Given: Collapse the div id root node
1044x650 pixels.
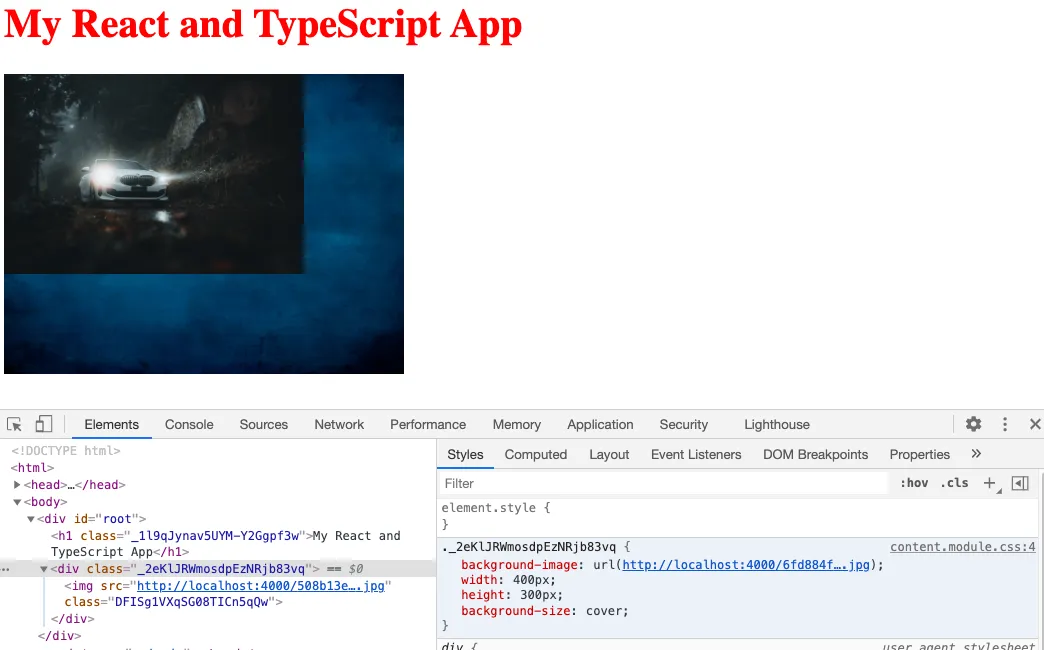Looking at the screenshot, I should pos(31,519).
